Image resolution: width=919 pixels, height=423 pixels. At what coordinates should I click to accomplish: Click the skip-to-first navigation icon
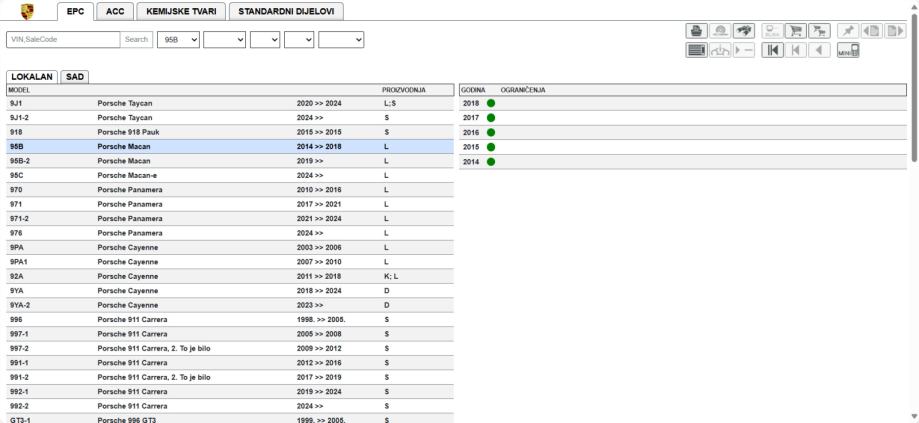772,50
